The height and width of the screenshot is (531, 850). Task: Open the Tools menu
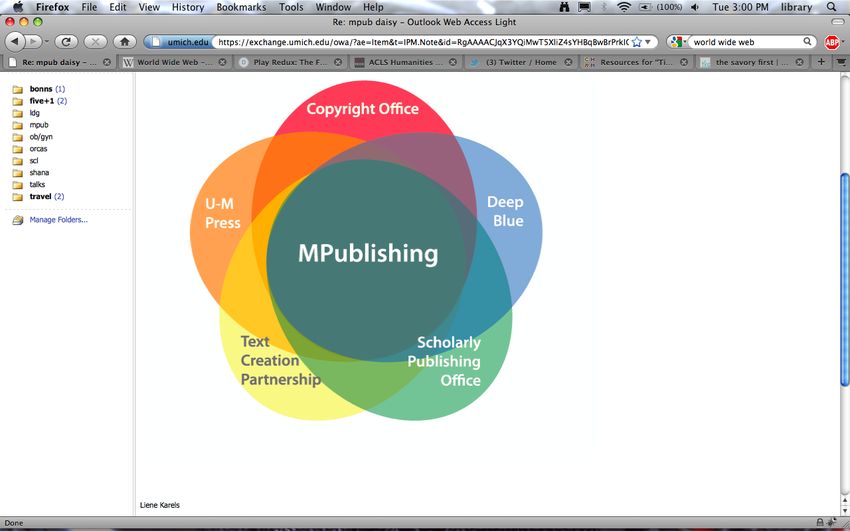coord(291,7)
